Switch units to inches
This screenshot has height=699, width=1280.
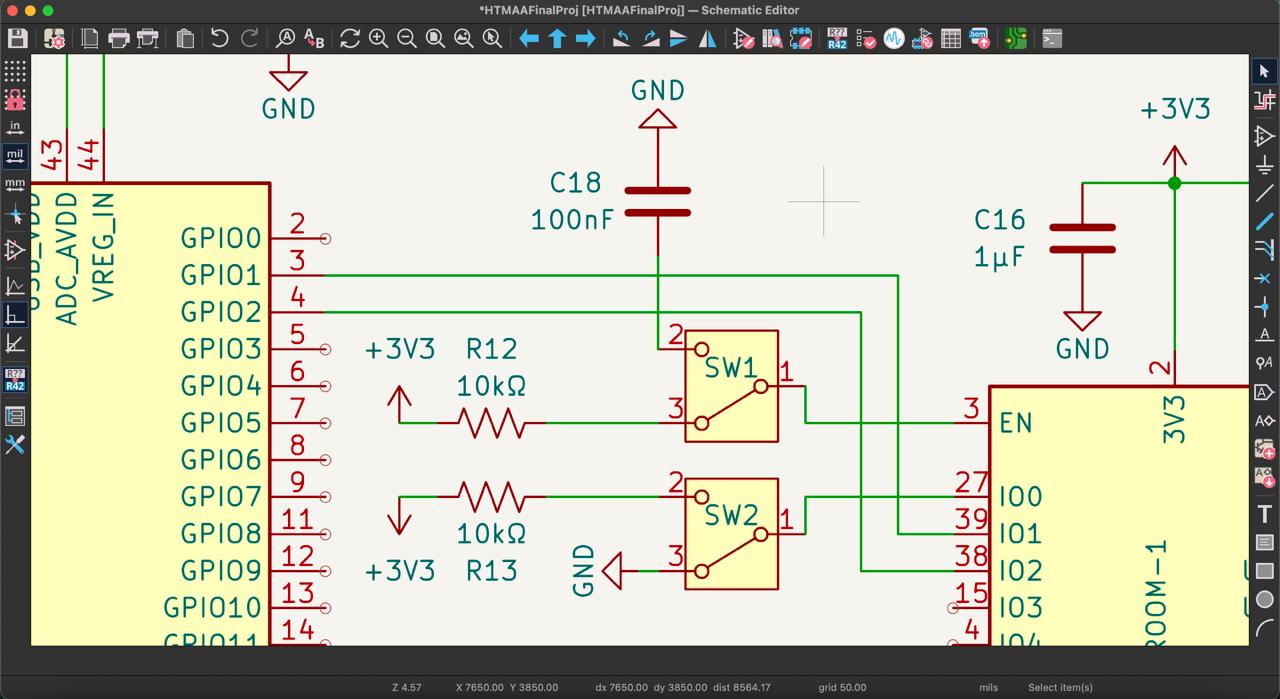[x=15, y=128]
